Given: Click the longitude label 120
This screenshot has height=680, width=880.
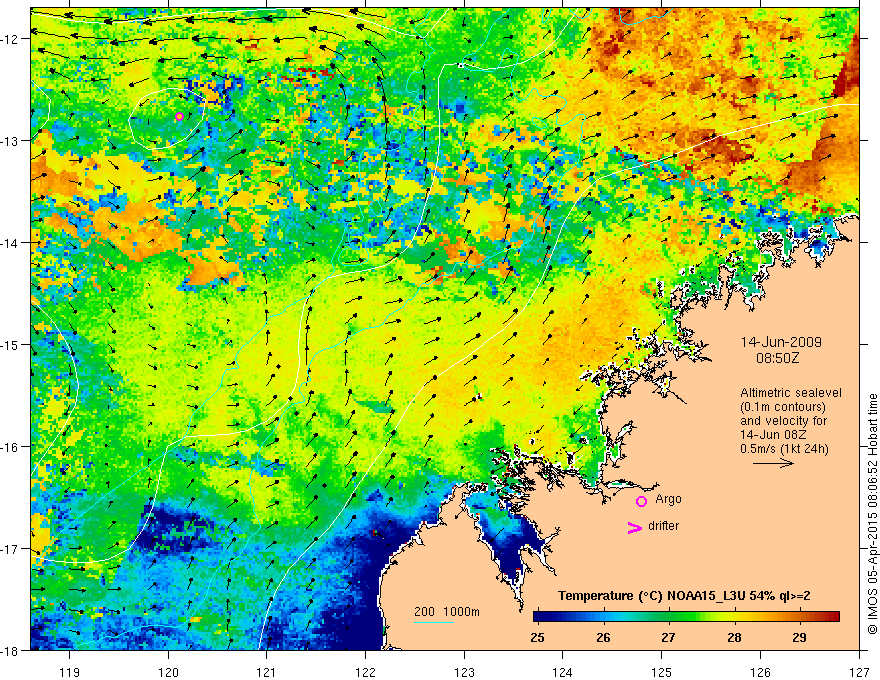Looking at the screenshot, I should (168, 672).
